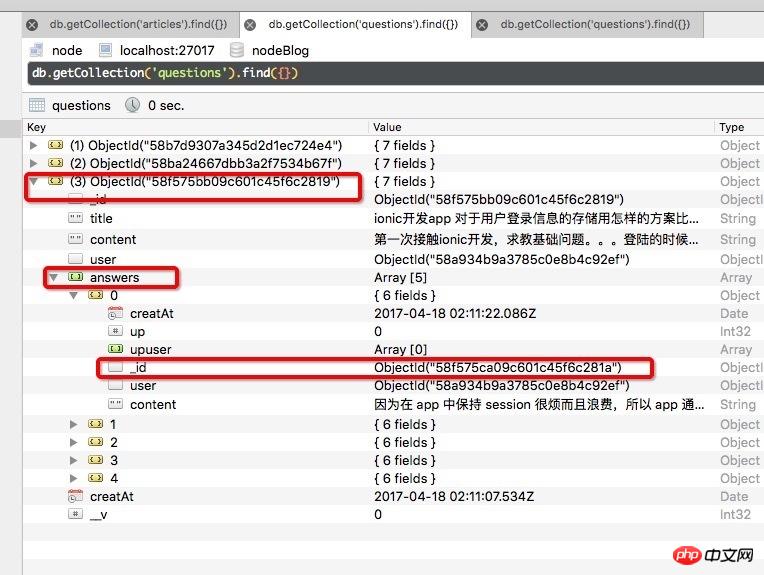The width and height of the screenshot is (764, 575).
Task: Click the string icon beside nested content
Action: coord(115,404)
